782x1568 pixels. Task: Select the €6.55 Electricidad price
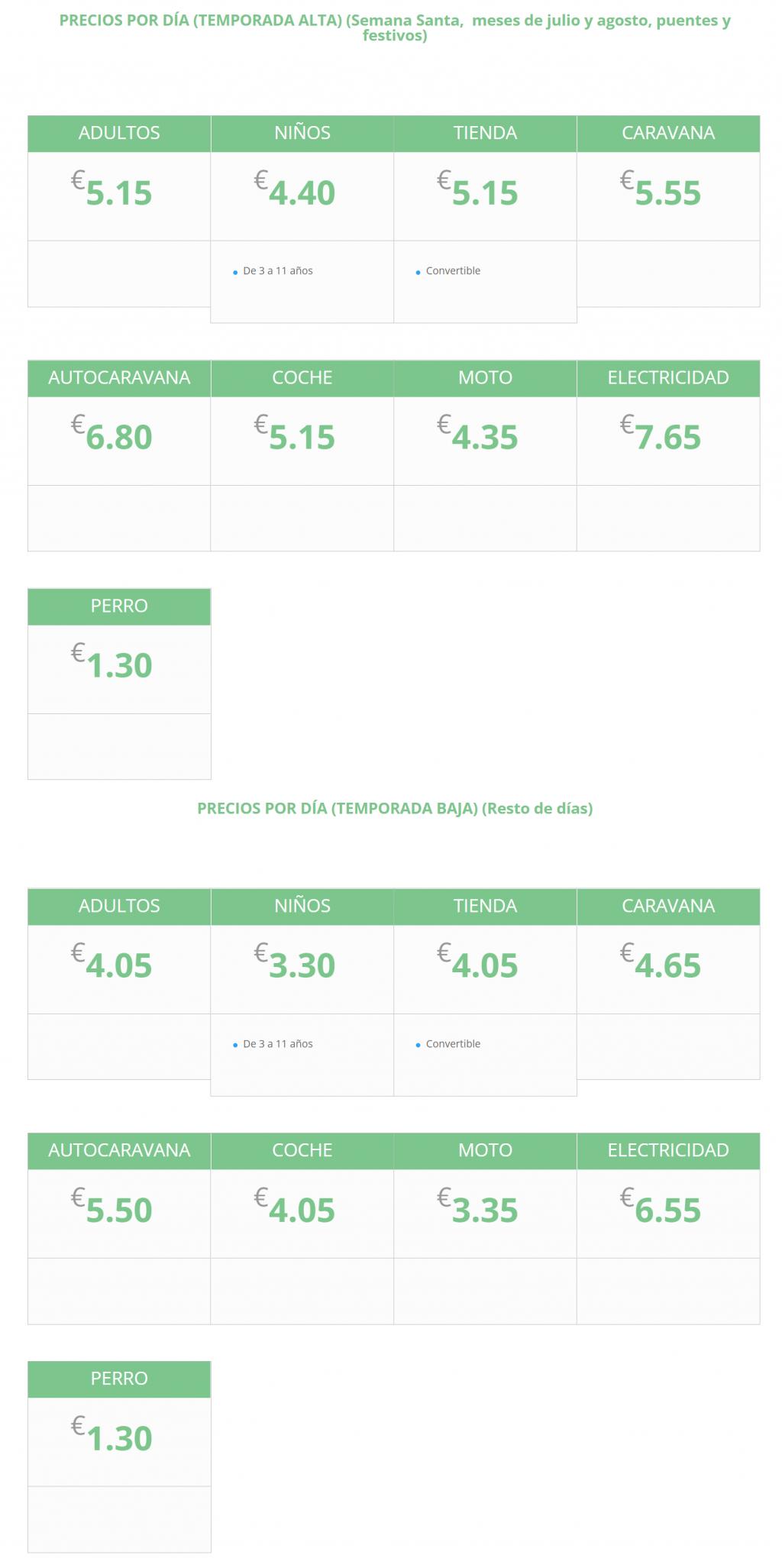coord(667,1210)
